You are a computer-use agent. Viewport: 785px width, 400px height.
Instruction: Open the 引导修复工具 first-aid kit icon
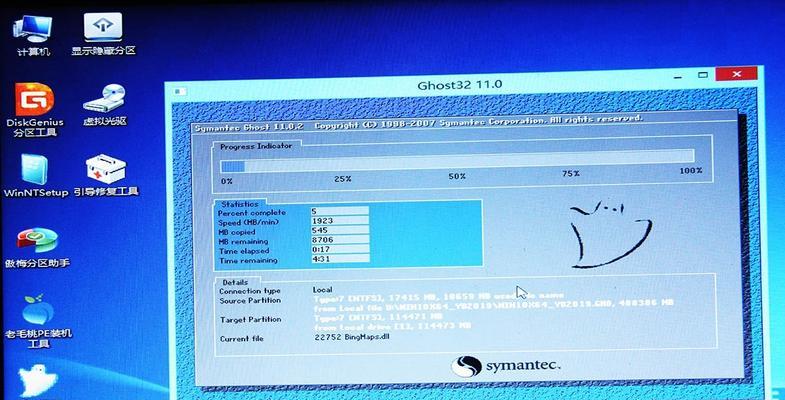(x=106, y=175)
